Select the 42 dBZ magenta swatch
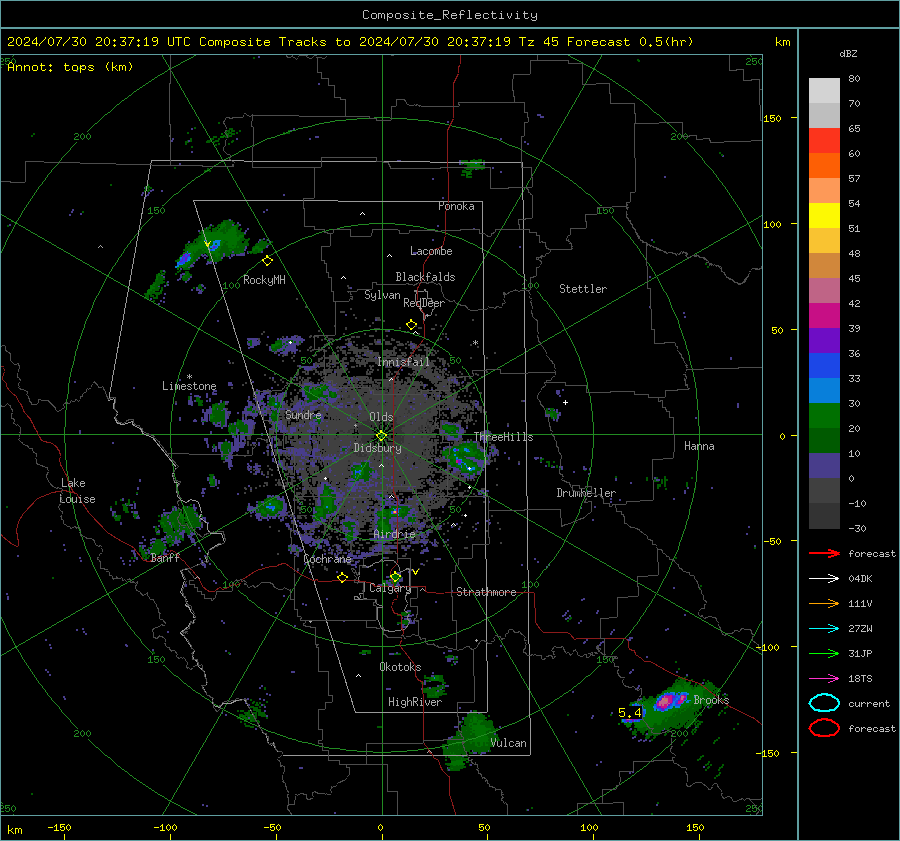 pyautogui.click(x=824, y=316)
